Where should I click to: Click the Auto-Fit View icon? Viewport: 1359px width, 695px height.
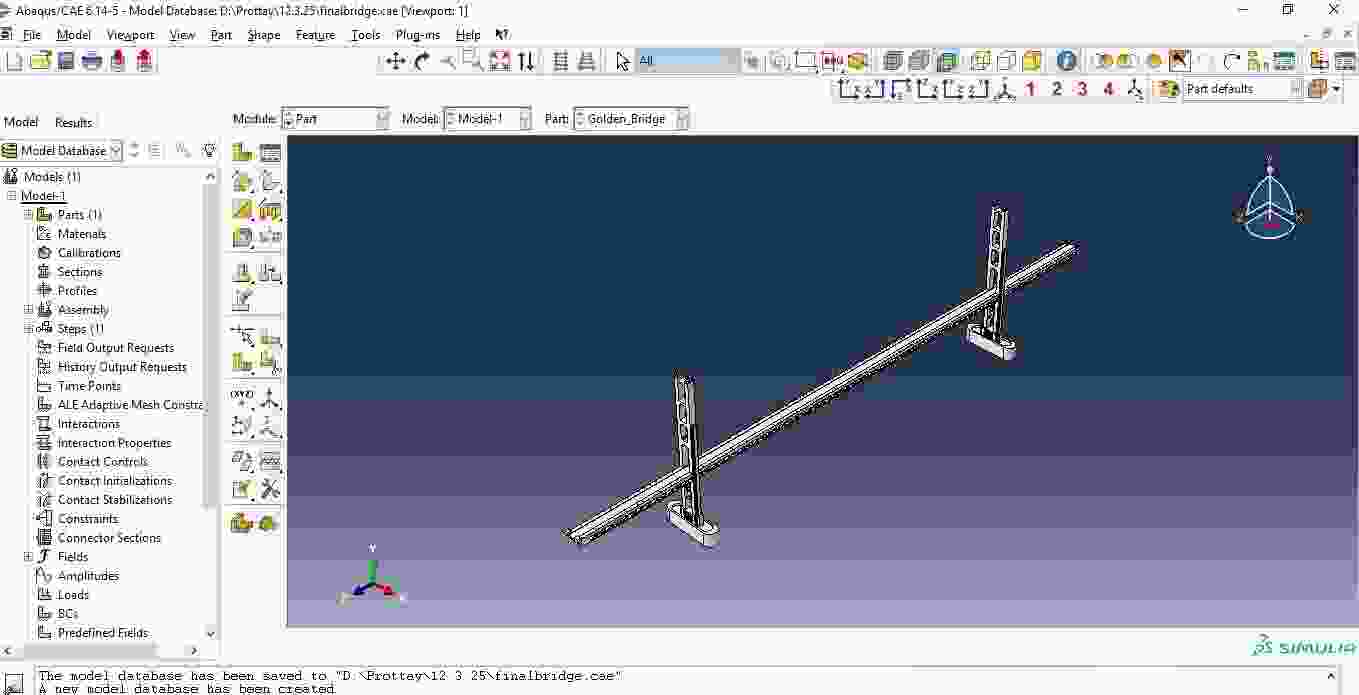[x=500, y=61]
